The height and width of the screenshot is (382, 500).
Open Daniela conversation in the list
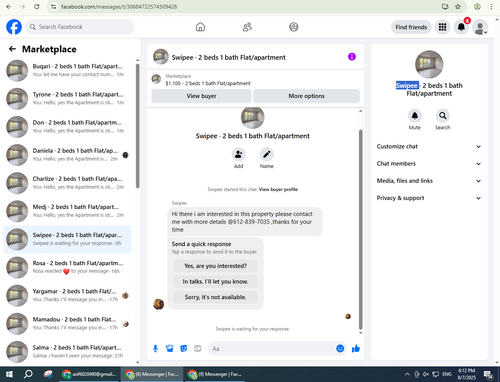coord(68,155)
